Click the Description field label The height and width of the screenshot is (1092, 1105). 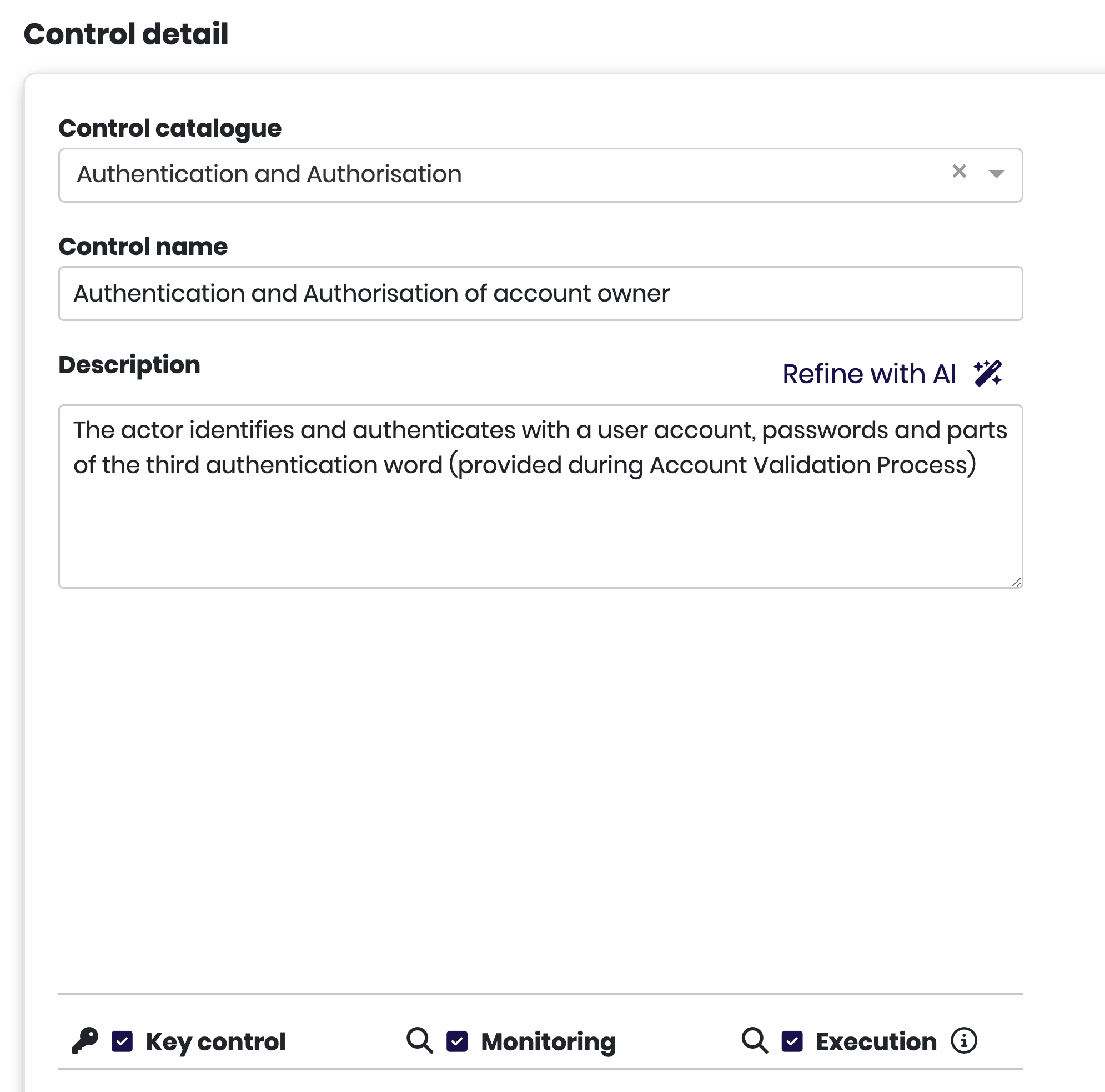click(x=129, y=365)
